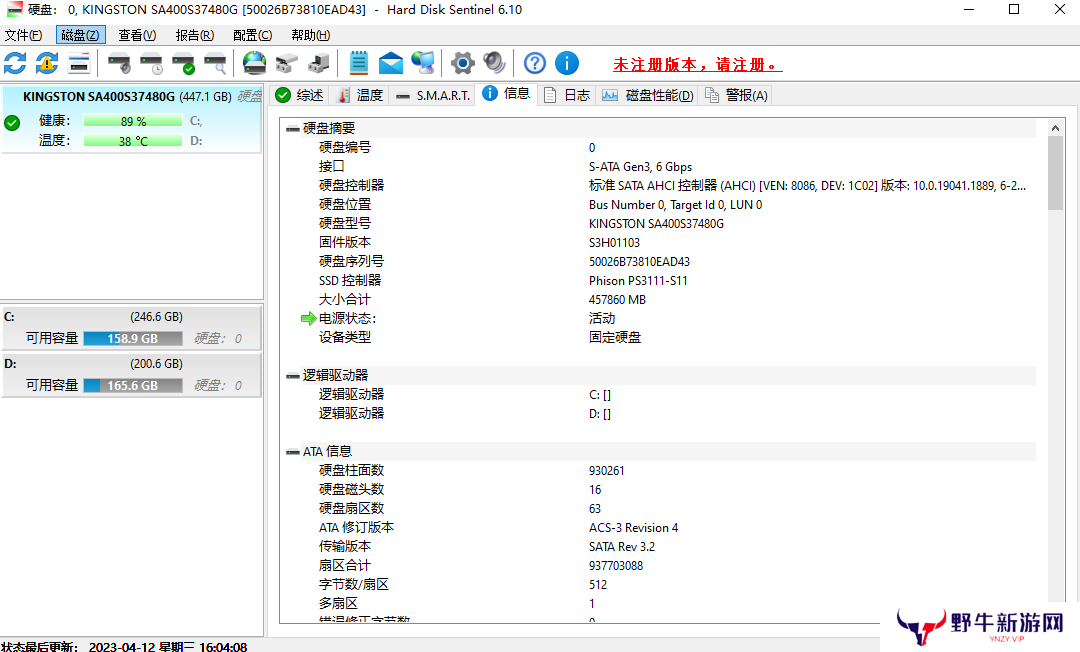This screenshot has height=652, width=1080.
Task: Collapse the ATA 信息 section
Action: tap(293, 452)
